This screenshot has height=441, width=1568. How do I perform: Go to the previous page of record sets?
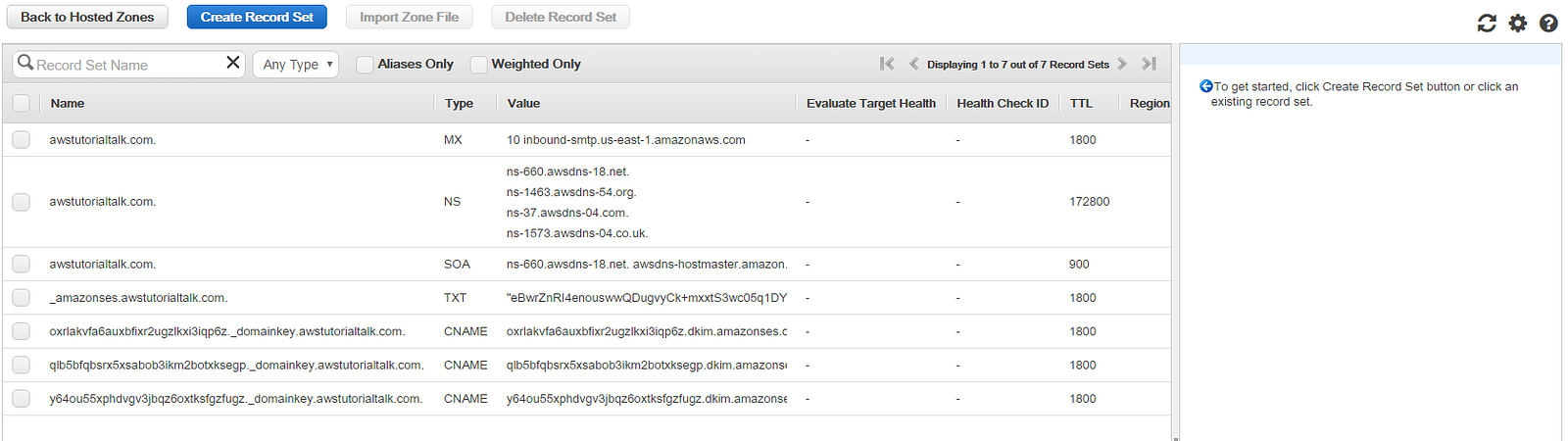click(913, 64)
